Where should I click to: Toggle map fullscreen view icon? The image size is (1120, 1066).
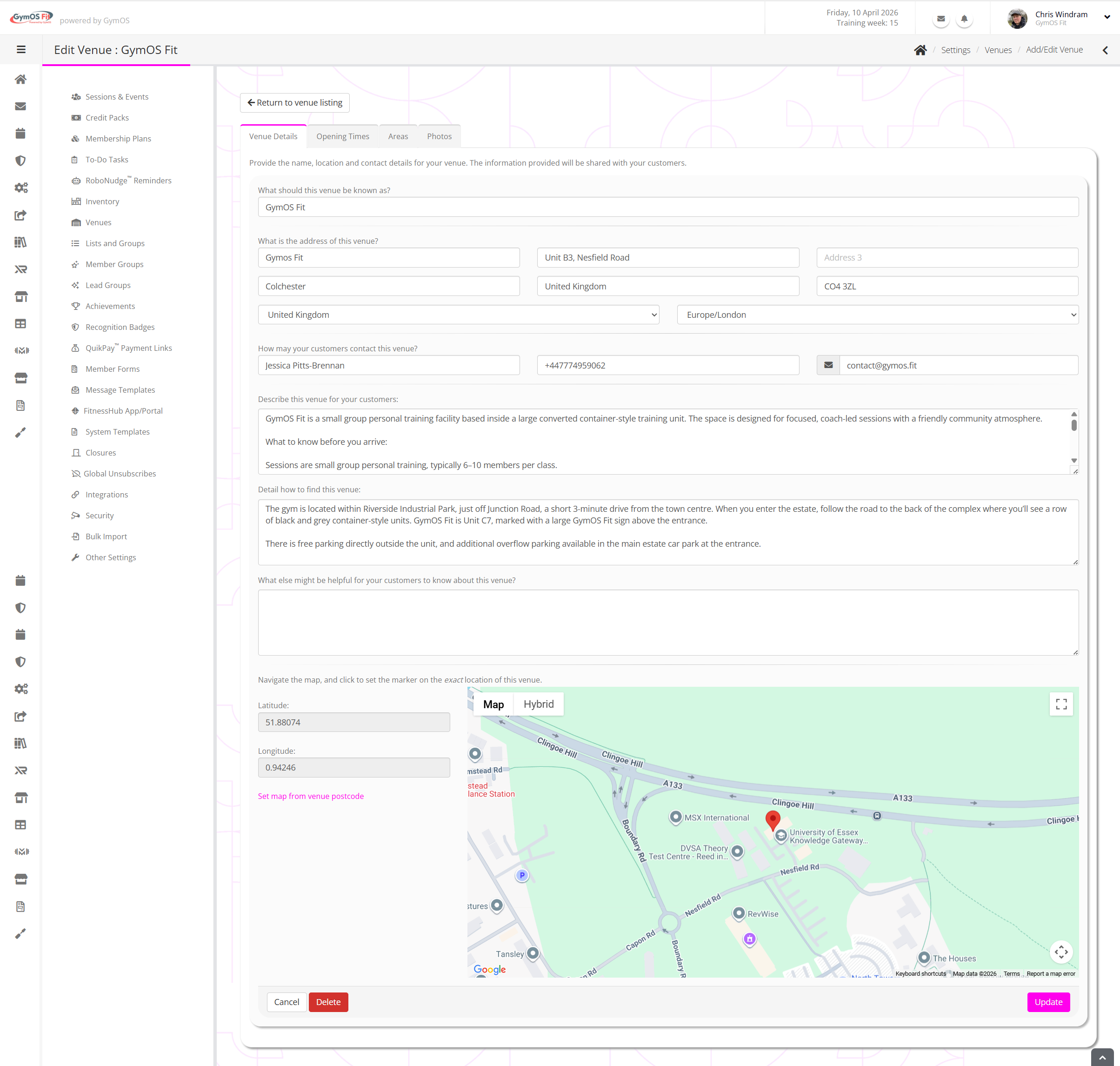[x=1061, y=704]
